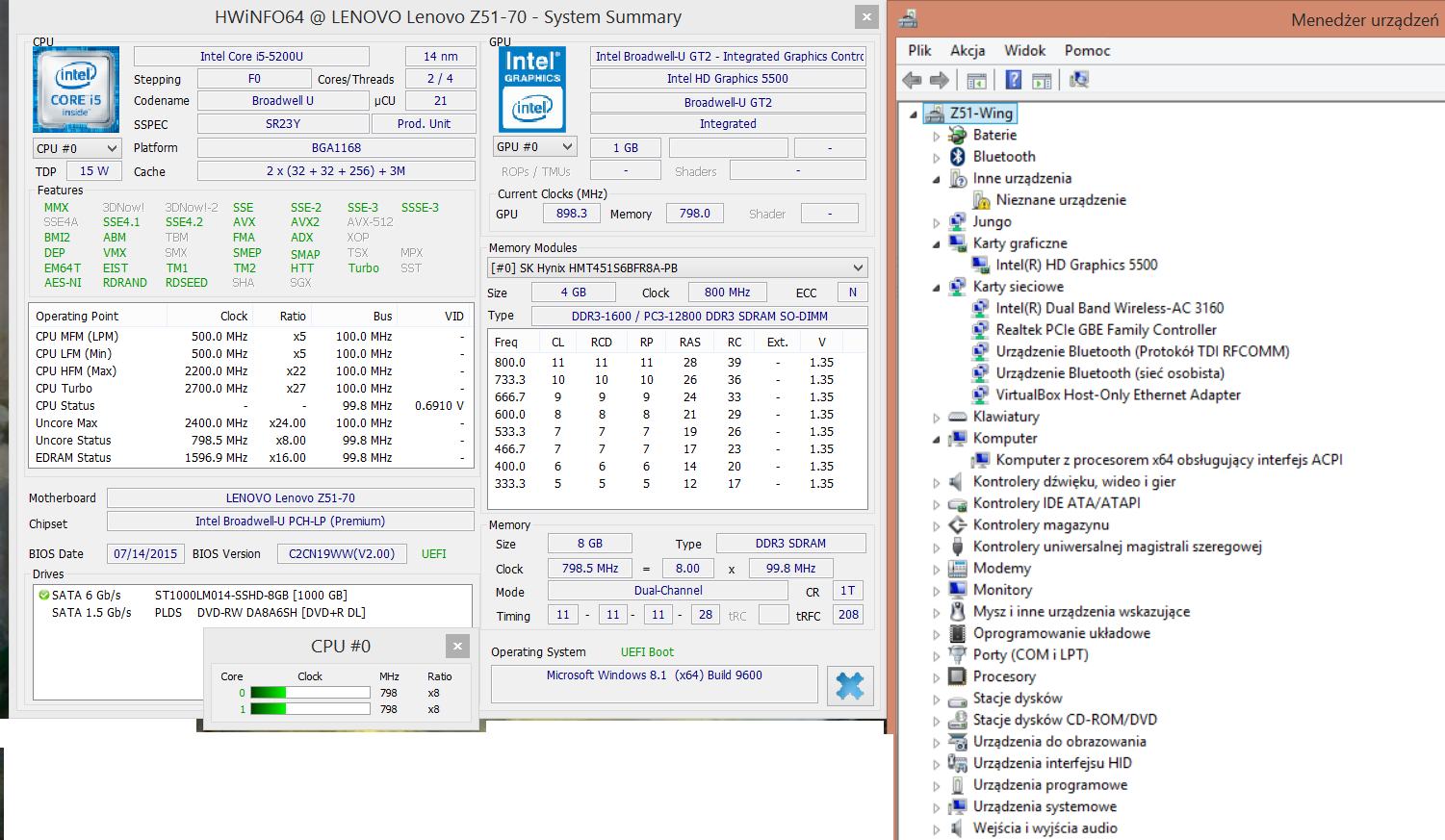Click the Procesory processor category icon
The image size is (1445, 840).
[958, 676]
